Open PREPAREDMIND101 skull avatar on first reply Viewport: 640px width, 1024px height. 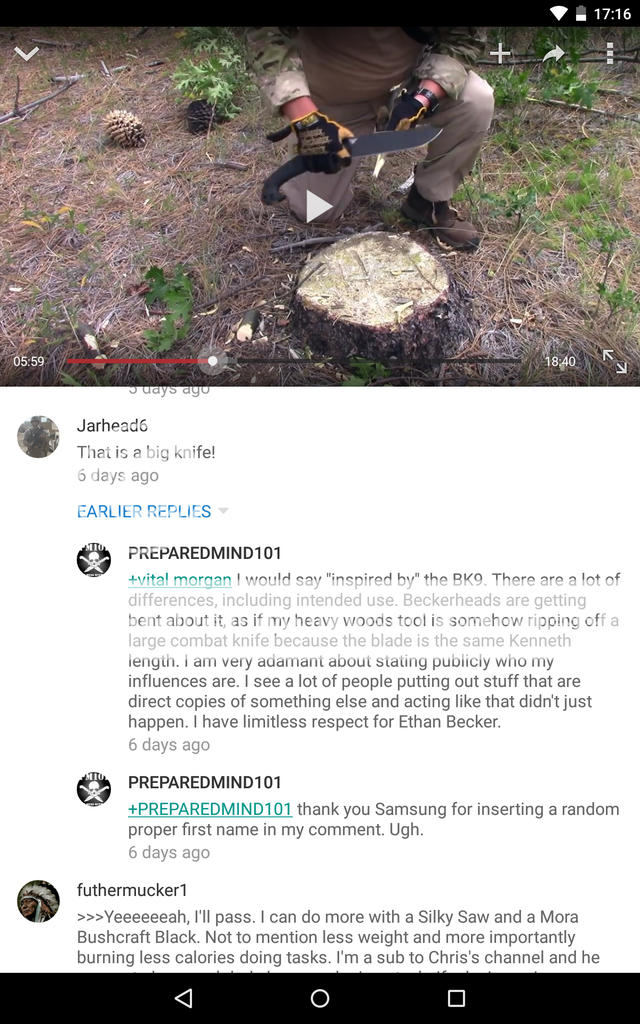click(94, 560)
